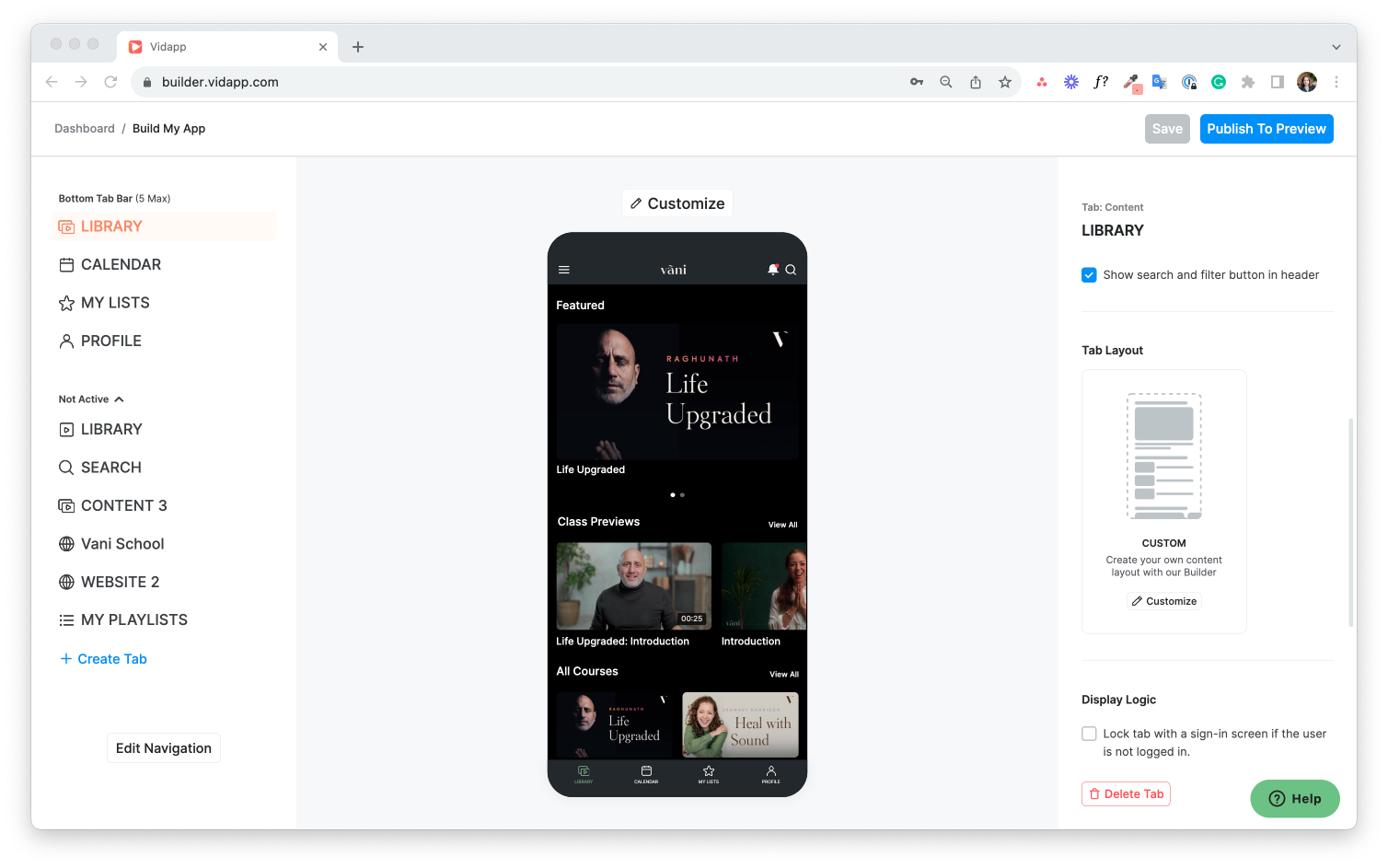
Task: Enable Lock tab with sign-in screen
Action: coord(1089,734)
